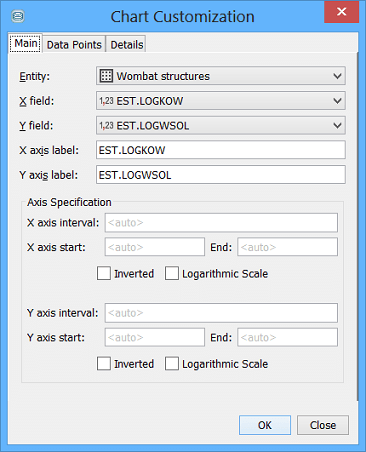Click the numeric icon beside EST.LOGKOW dropdown

[x=106, y=101]
